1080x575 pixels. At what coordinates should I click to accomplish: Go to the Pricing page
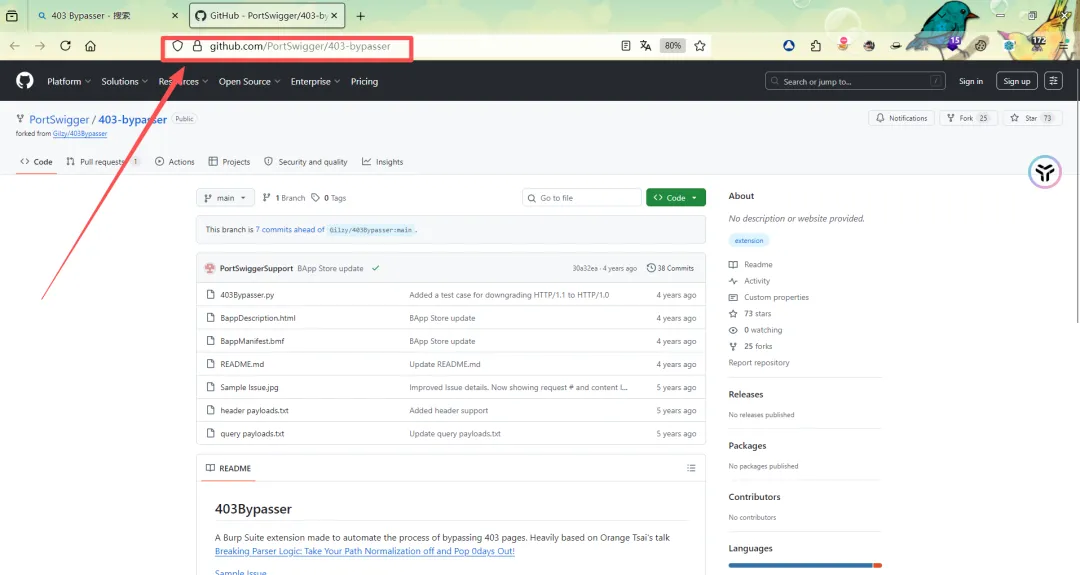[x=364, y=81]
